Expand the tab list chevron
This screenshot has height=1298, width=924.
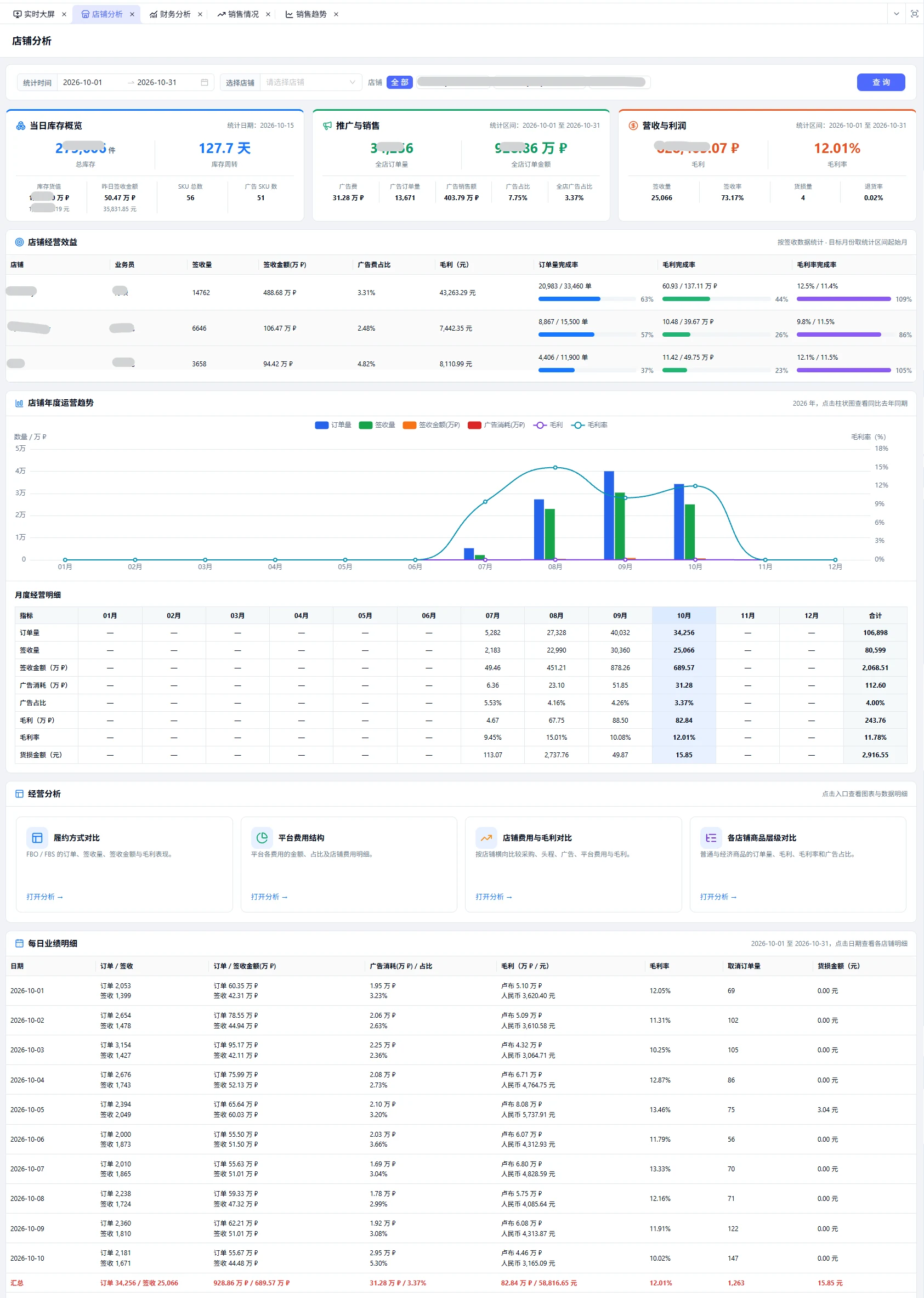click(897, 14)
